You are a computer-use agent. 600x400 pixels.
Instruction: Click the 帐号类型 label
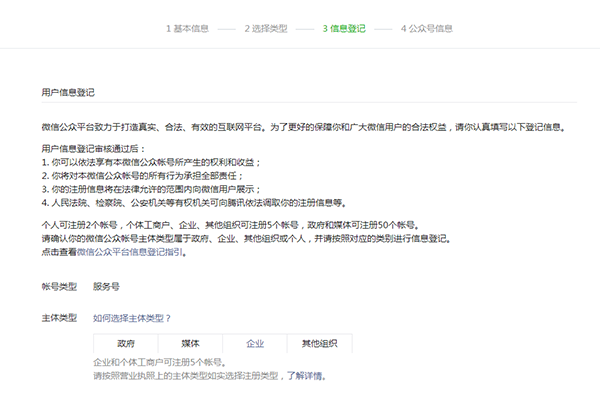point(59,287)
